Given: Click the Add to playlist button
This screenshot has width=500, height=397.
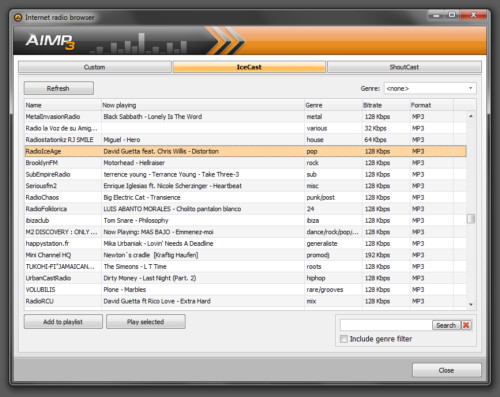Looking at the screenshot, I should (x=63, y=322).
